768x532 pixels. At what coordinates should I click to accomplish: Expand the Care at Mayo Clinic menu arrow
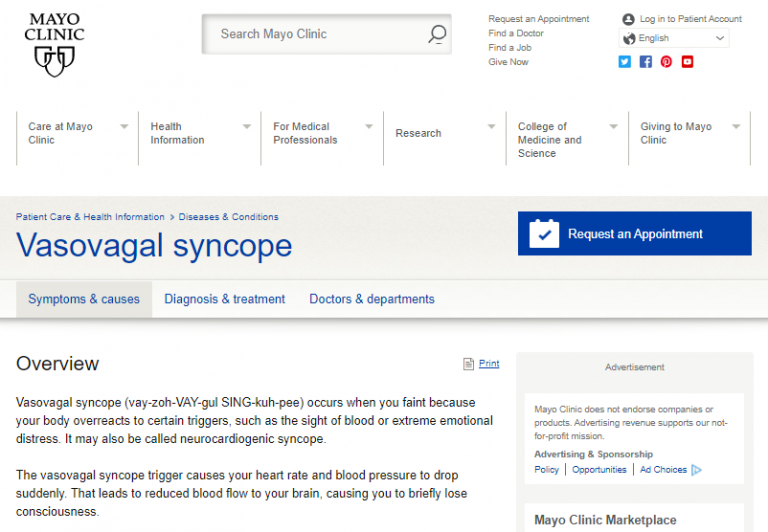click(x=124, y=126)
